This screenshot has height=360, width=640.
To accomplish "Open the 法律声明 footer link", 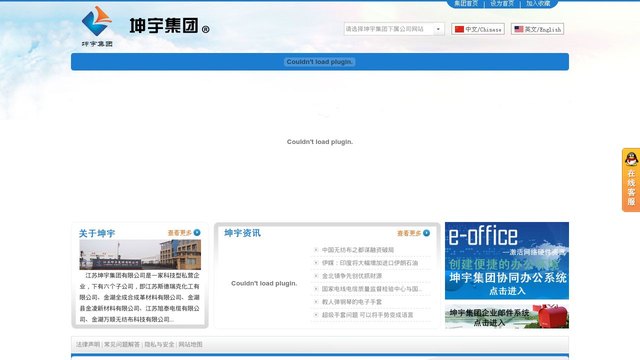I will pyautogui.click(x=88, y=344).
